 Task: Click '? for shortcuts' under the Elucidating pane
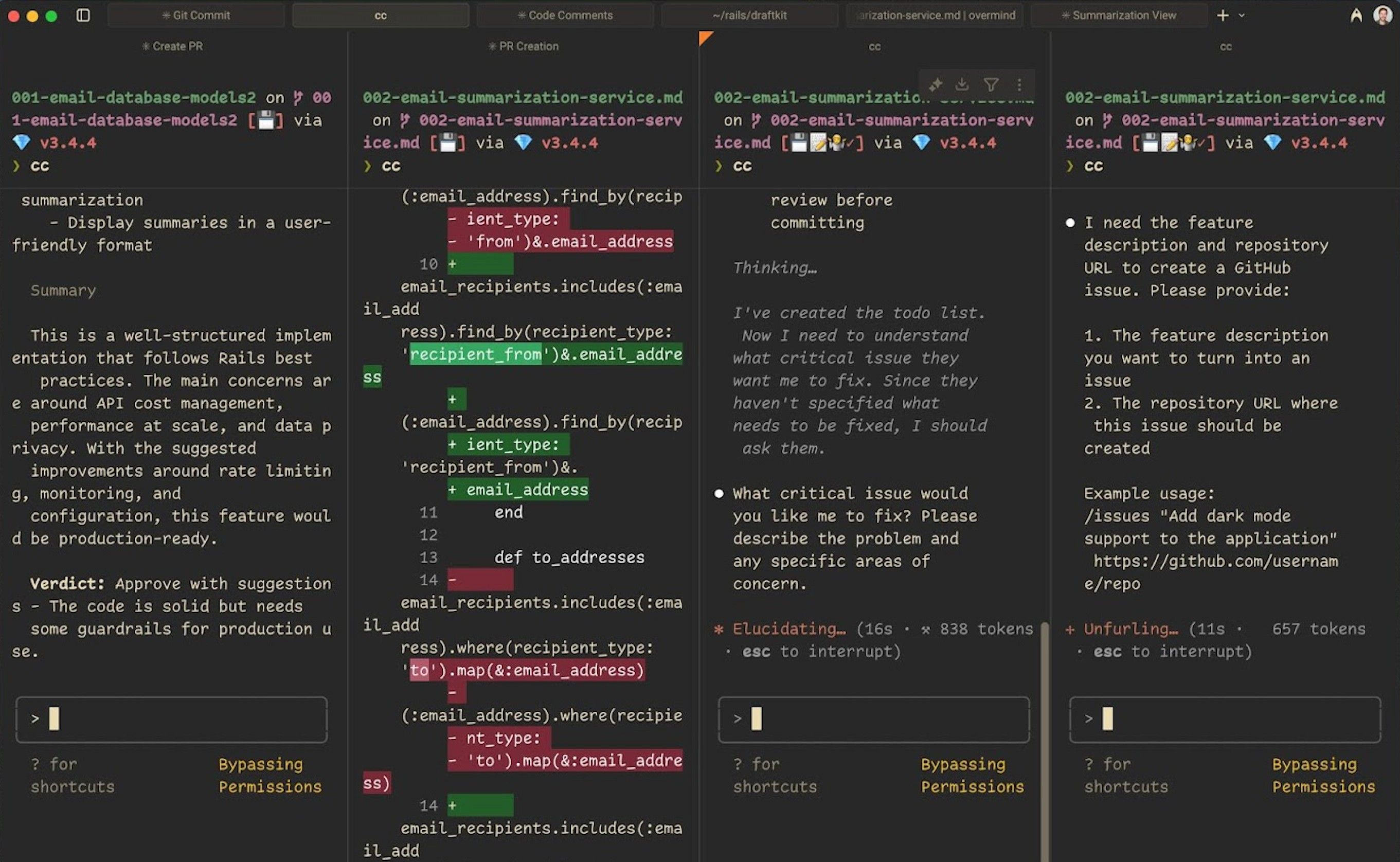coord(775,776)
